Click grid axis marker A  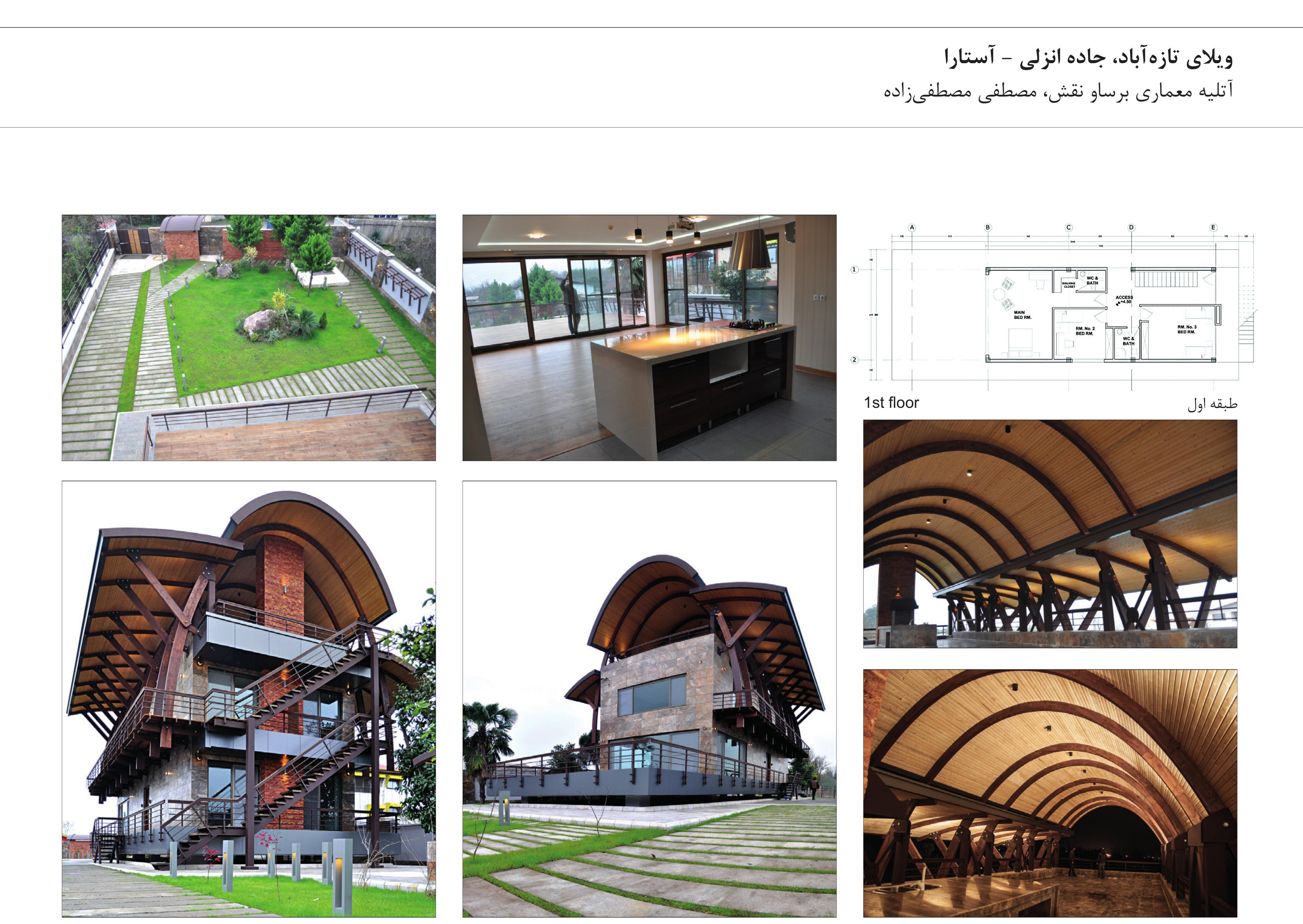[912, 228]
